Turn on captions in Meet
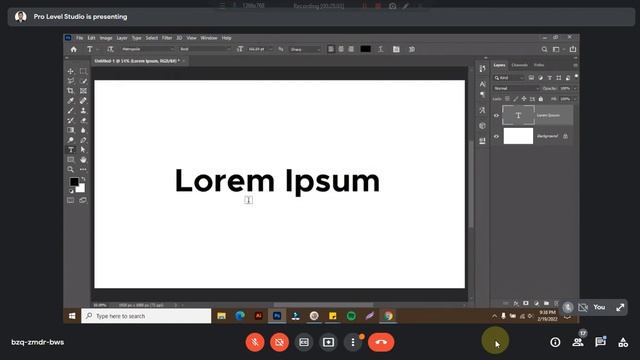The height and width of the screenshot is (360, 640). click(304, 342)
